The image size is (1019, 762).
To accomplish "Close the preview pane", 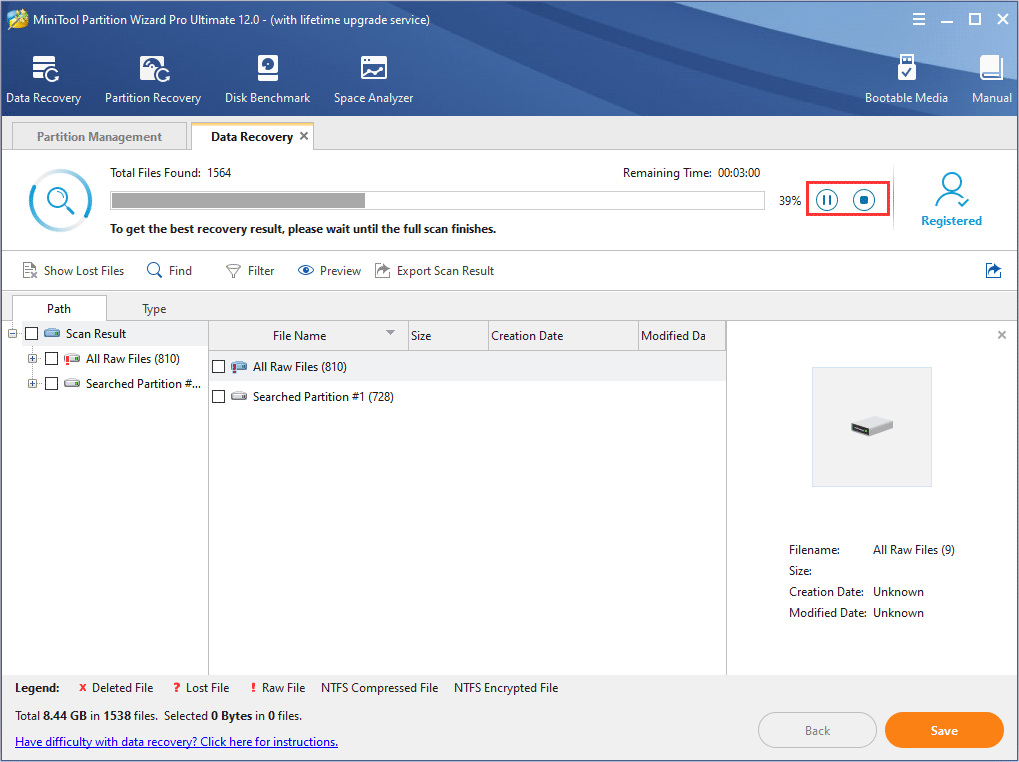I will click(x=1001, y=335).
